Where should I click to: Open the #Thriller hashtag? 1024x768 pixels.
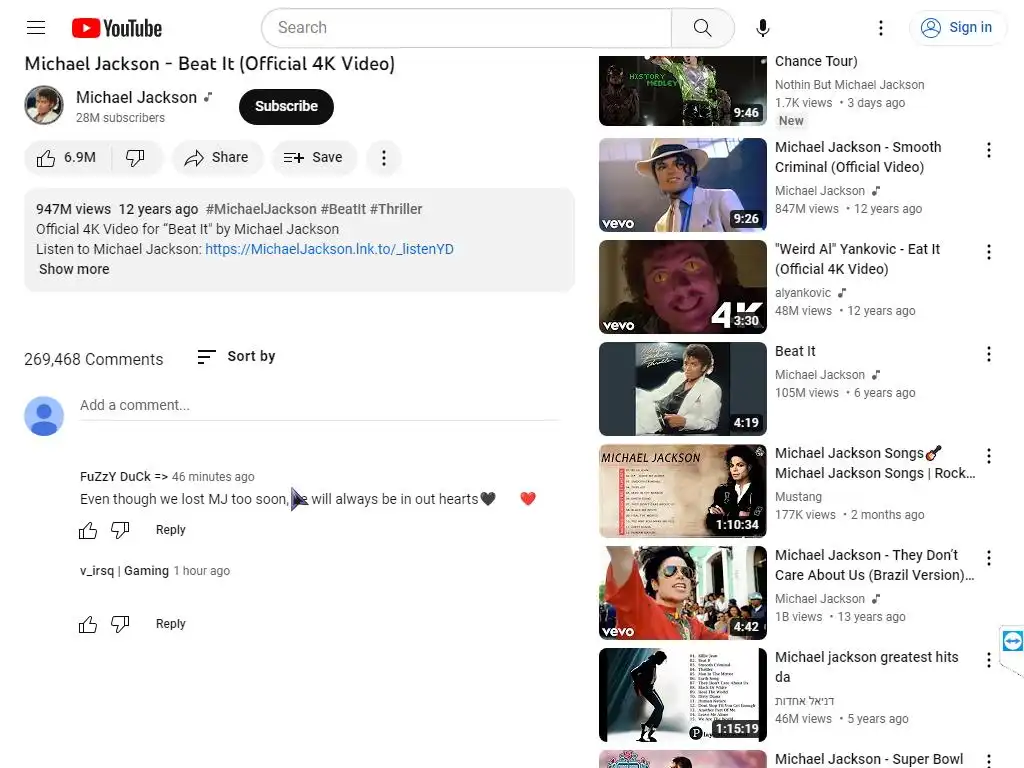pos(396,209)
